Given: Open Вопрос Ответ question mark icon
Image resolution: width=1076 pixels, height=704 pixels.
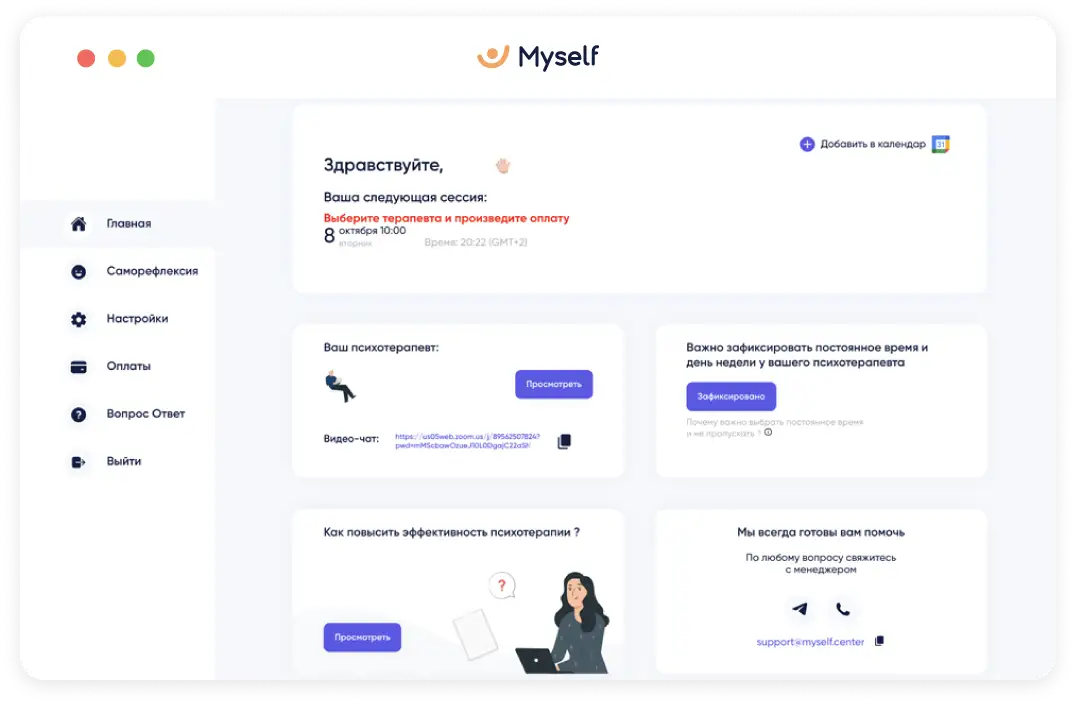Looking at the screenshot, I should point(79,414).
